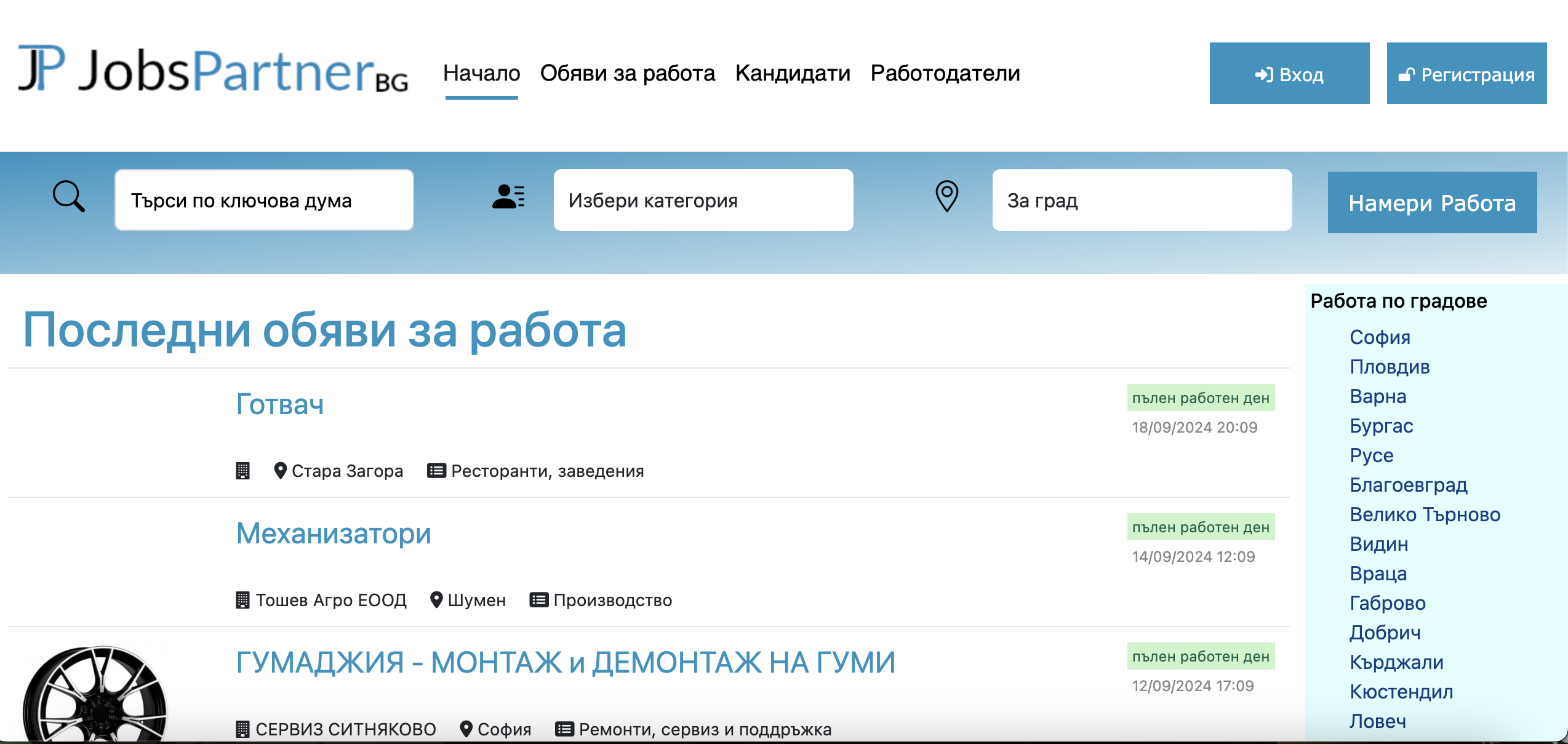Click the Работа по градове sidebar heading

tap(1399, 301)
